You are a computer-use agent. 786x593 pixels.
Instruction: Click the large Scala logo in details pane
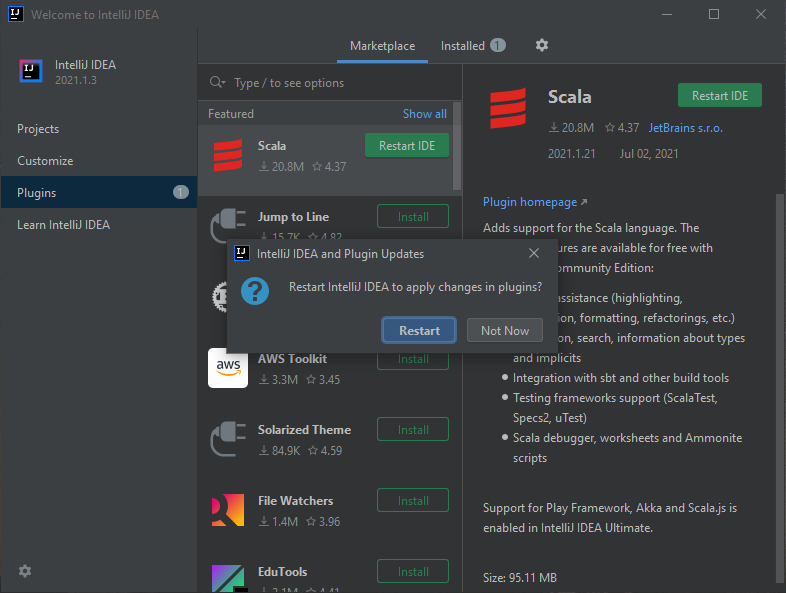click(508, 108)
